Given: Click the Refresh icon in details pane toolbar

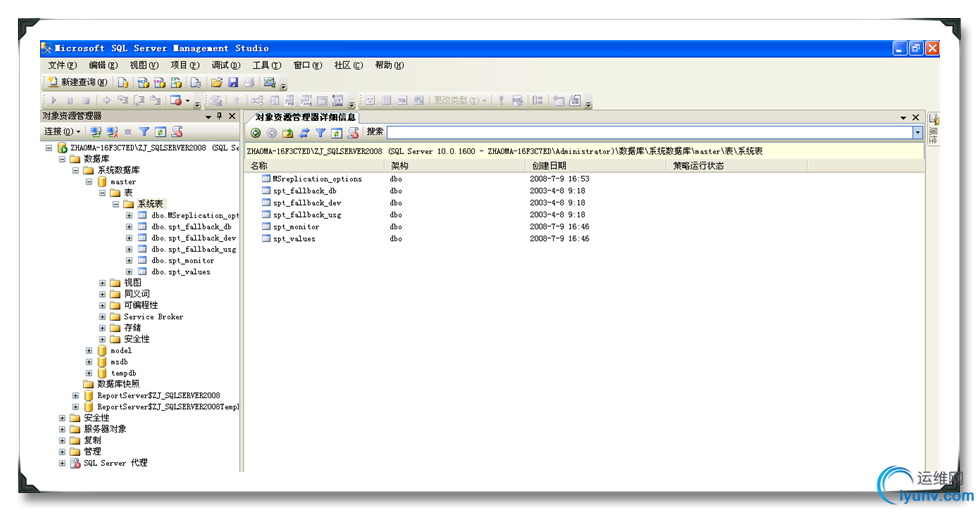Looking at the screenshot, I should point(337,133).
